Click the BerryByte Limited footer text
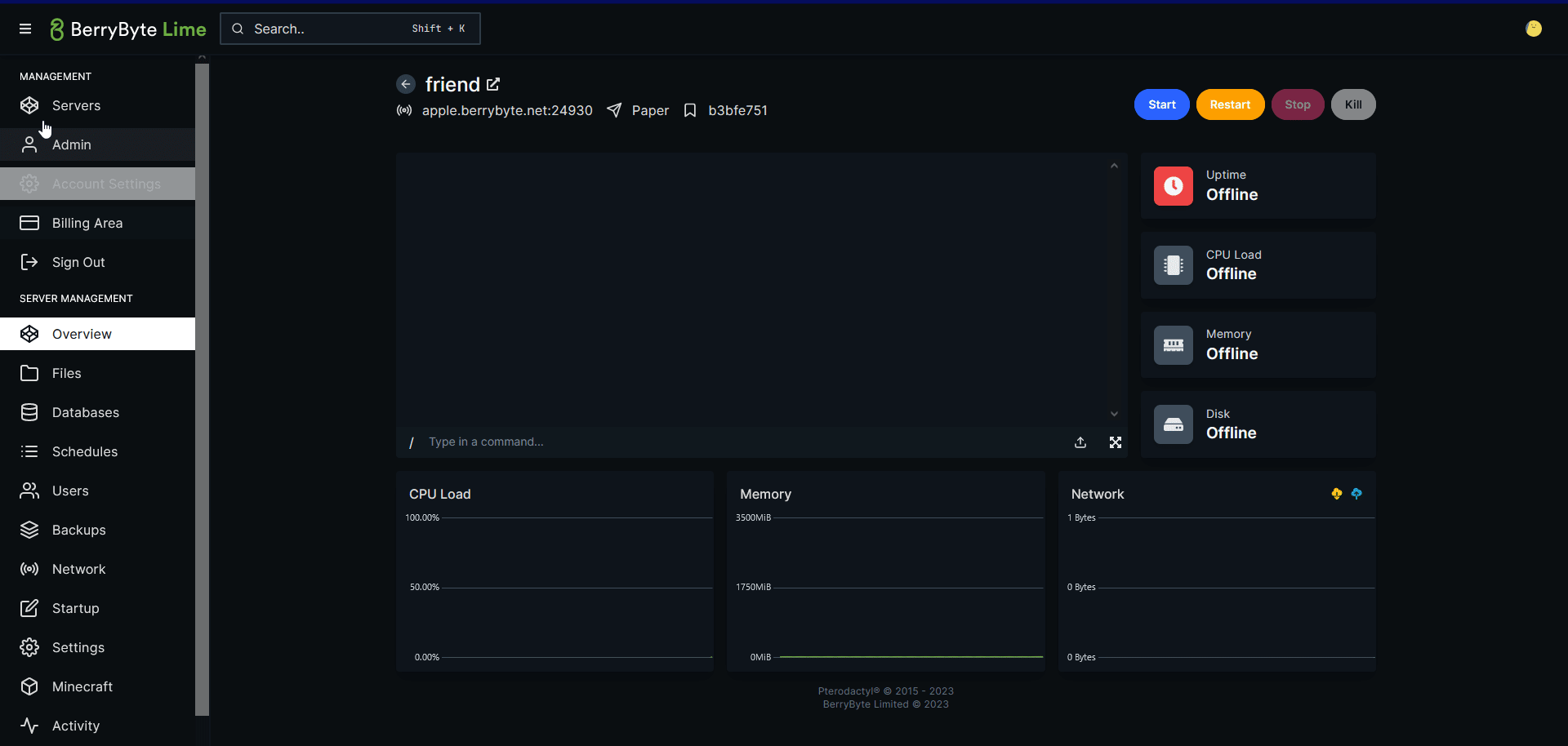Screen dimensions: 1568x746 tap(886, 704)
